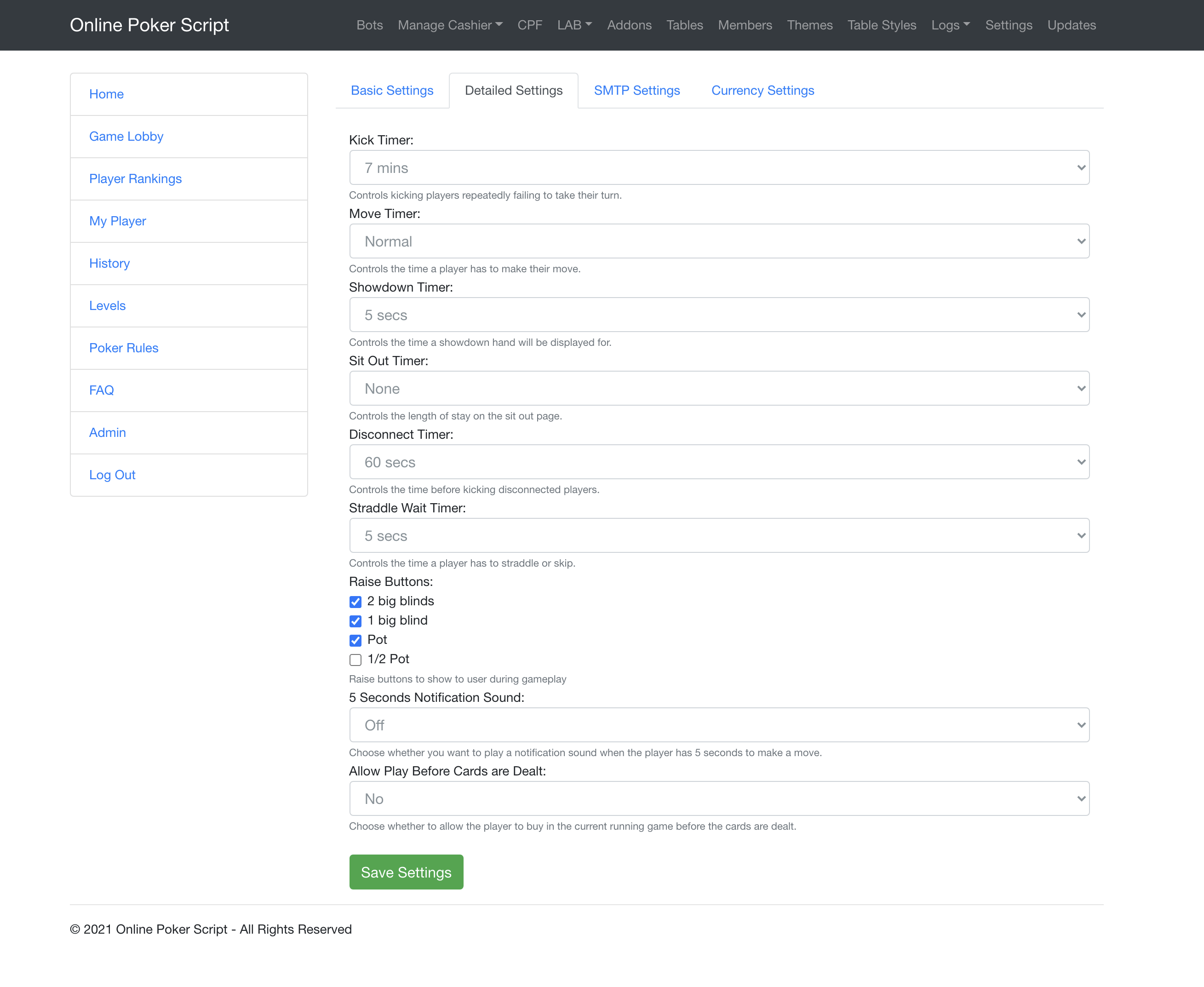Screen dimensions: 1204x987
Task: Open 5 Seconds Notification Sound dropdown
Action: [719, 725]
